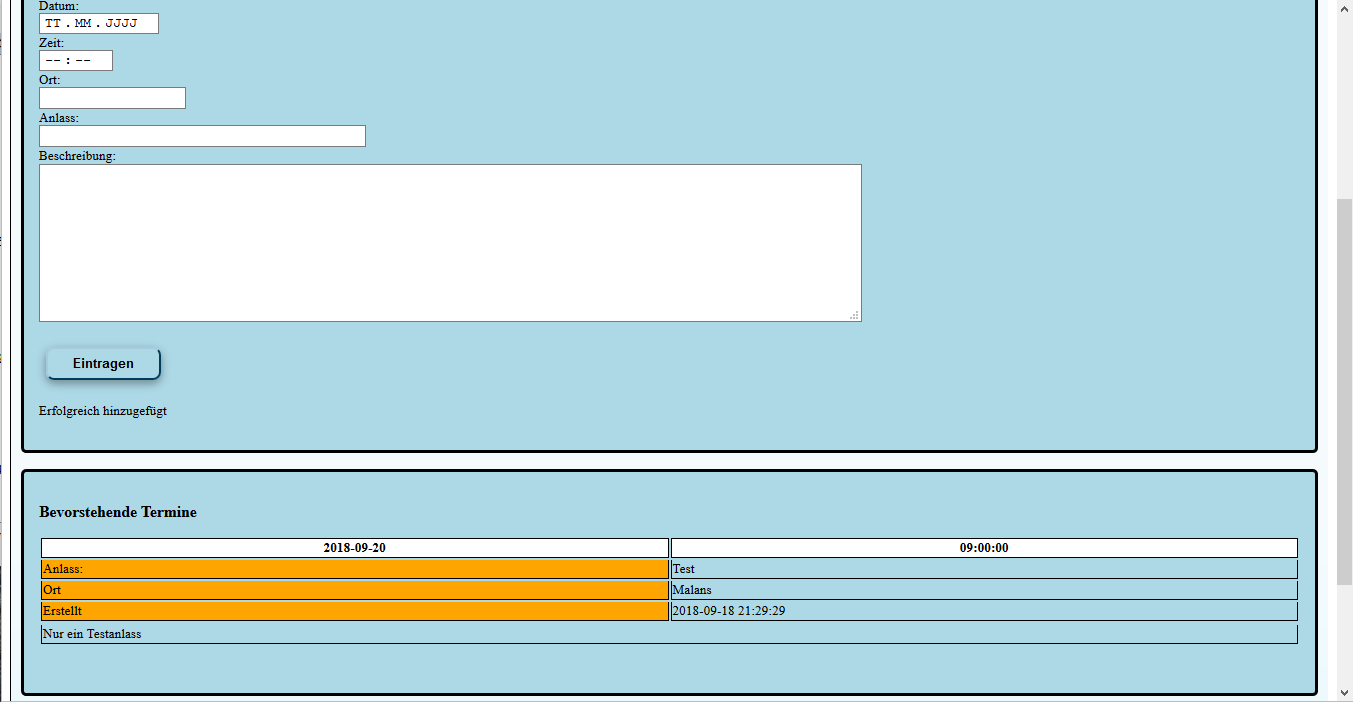1353x702 pixels.
Task: Click the scrollbar up arrow
Action: click(x=1344, y=7)
